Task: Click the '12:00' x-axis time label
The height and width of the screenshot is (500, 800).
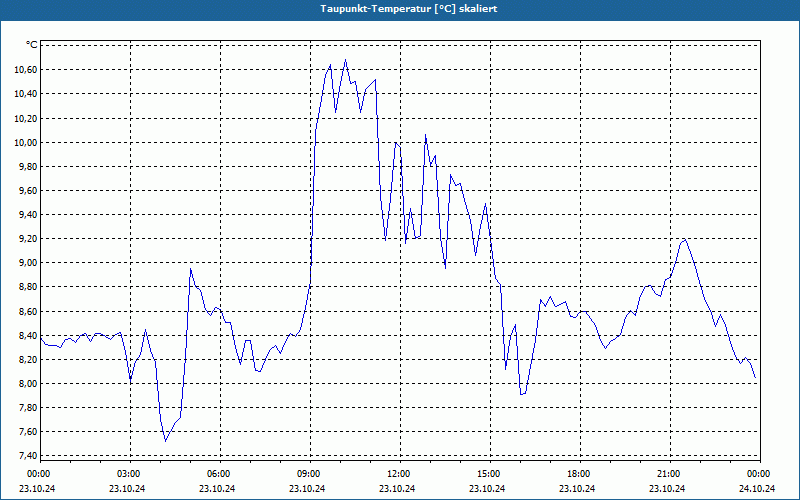Action: click(398, 474)
